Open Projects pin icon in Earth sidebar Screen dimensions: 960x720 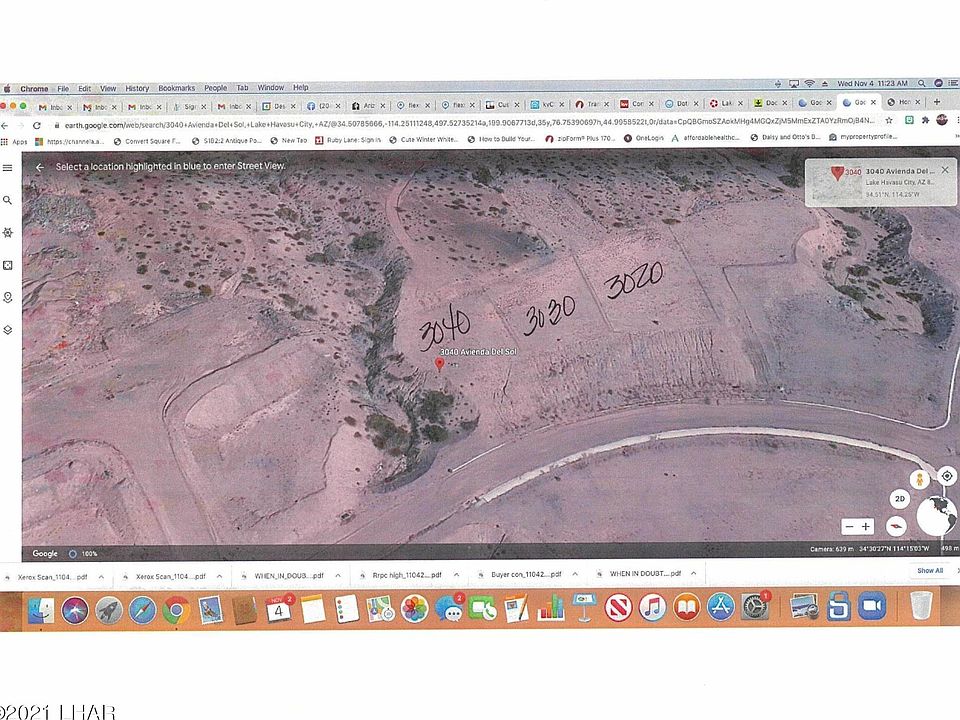[x=7, y=298]
